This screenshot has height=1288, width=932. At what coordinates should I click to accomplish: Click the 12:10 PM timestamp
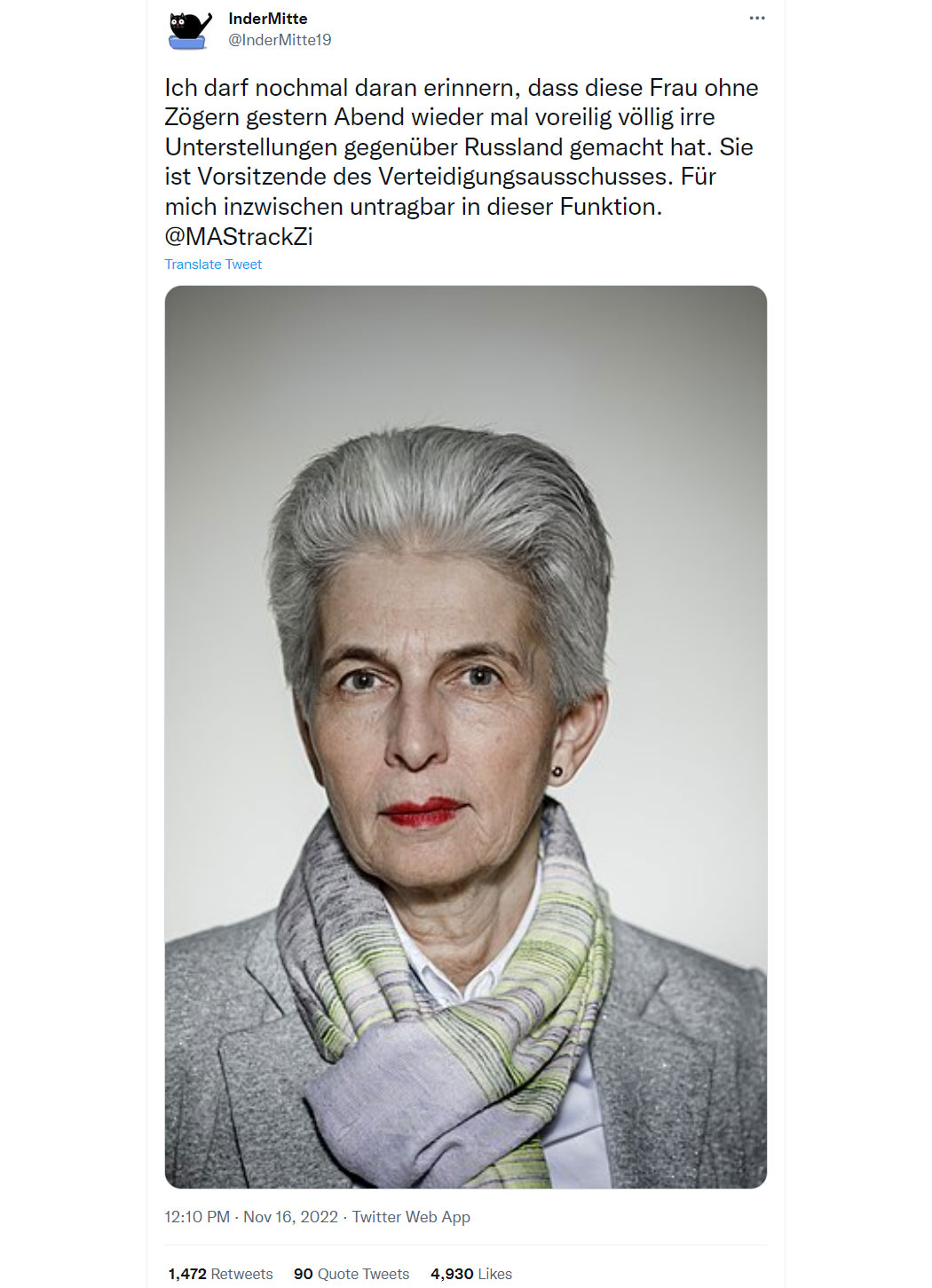197,1217
